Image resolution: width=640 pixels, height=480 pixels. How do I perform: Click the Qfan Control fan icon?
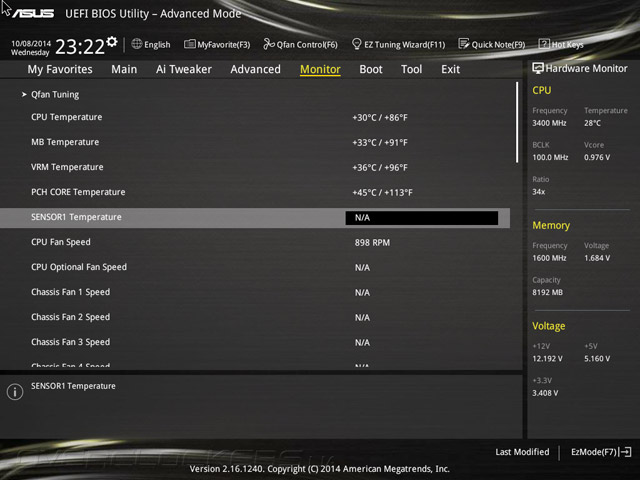[269, 44]
